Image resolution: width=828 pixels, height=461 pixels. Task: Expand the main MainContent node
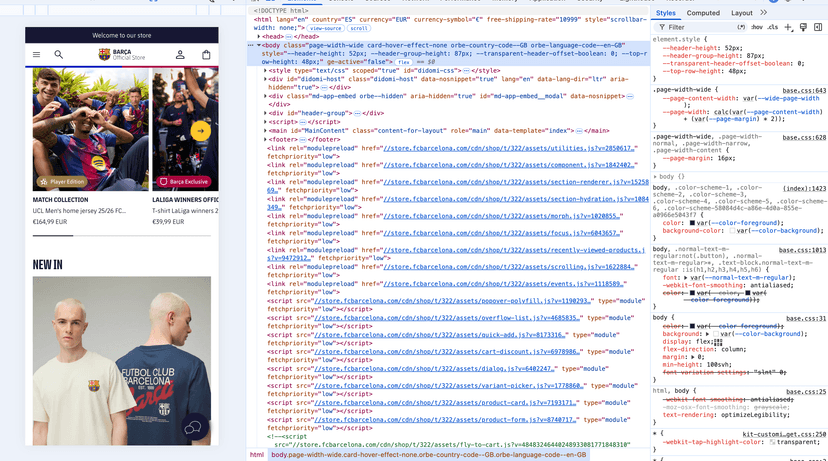point(265,130)
